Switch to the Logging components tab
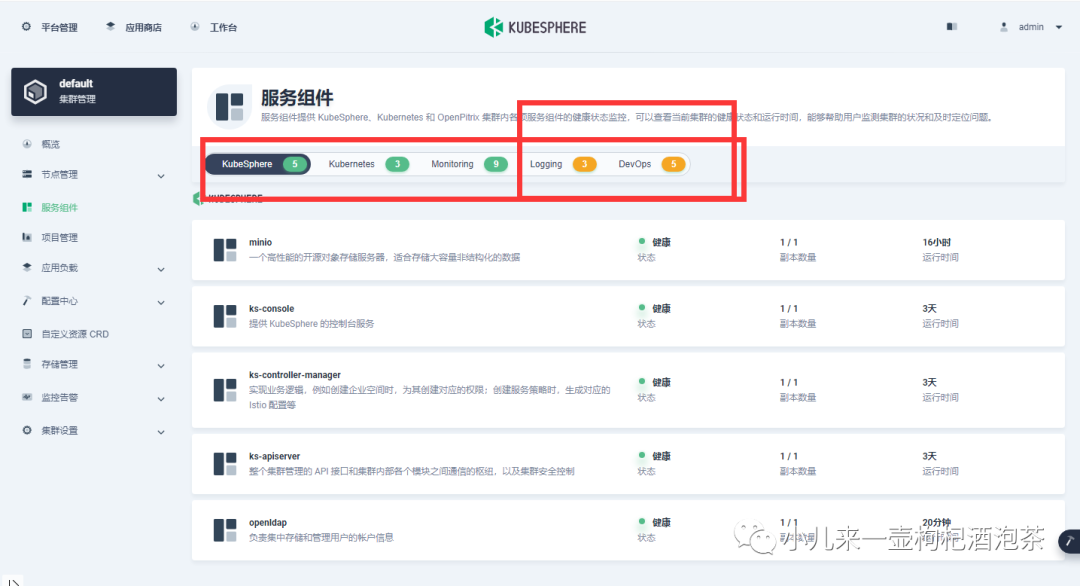This screenshot has width=1080, height=586. [563, 164]
